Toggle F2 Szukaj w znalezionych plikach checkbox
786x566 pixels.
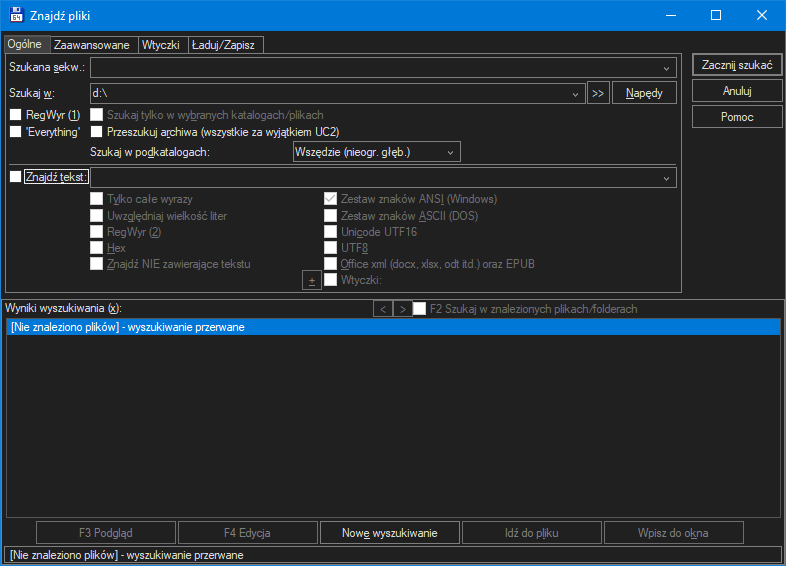click(x=420, y=309)
